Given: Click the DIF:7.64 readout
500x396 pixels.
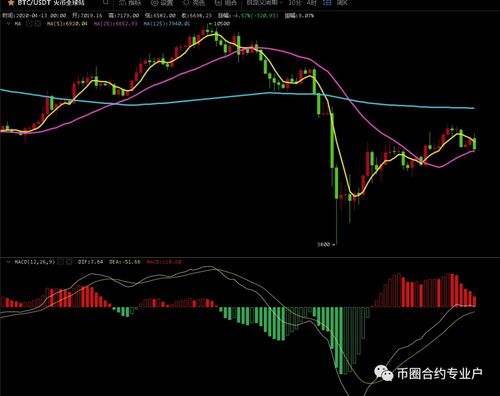Looking at the screenshot, I should (x=90, y=262).
